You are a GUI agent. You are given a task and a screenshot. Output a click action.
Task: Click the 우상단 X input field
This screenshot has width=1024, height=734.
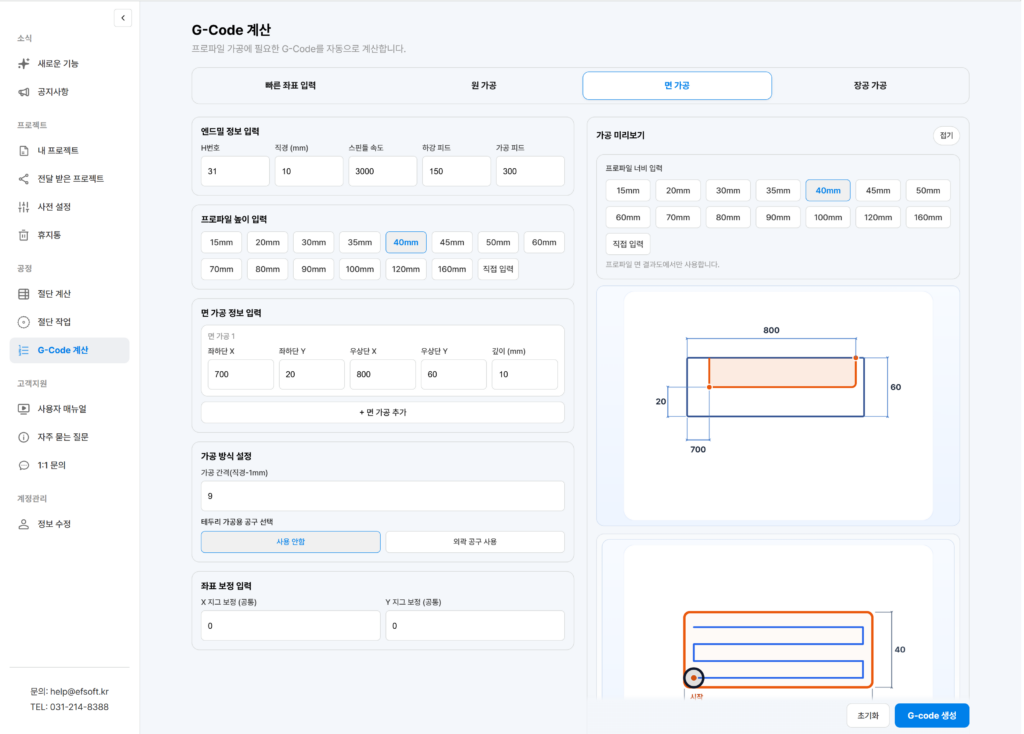(x=383, y=374)
